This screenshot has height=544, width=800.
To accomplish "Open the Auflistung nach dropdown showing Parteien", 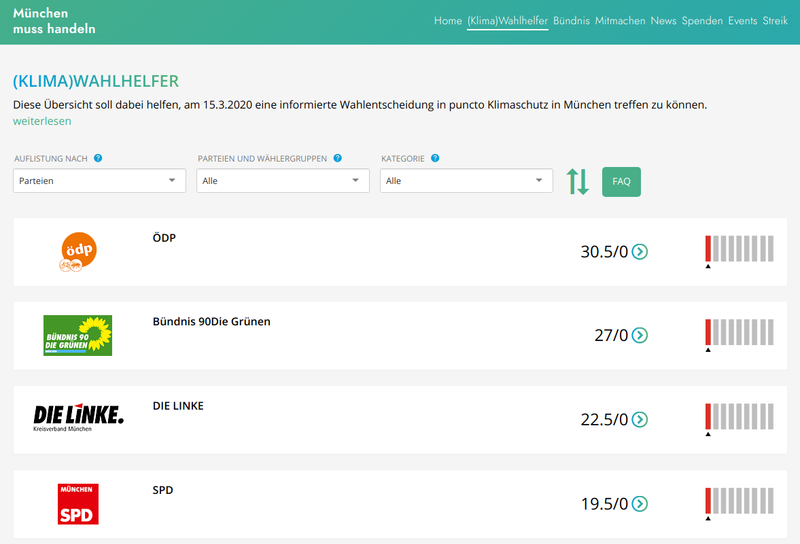I will [99, 181].
